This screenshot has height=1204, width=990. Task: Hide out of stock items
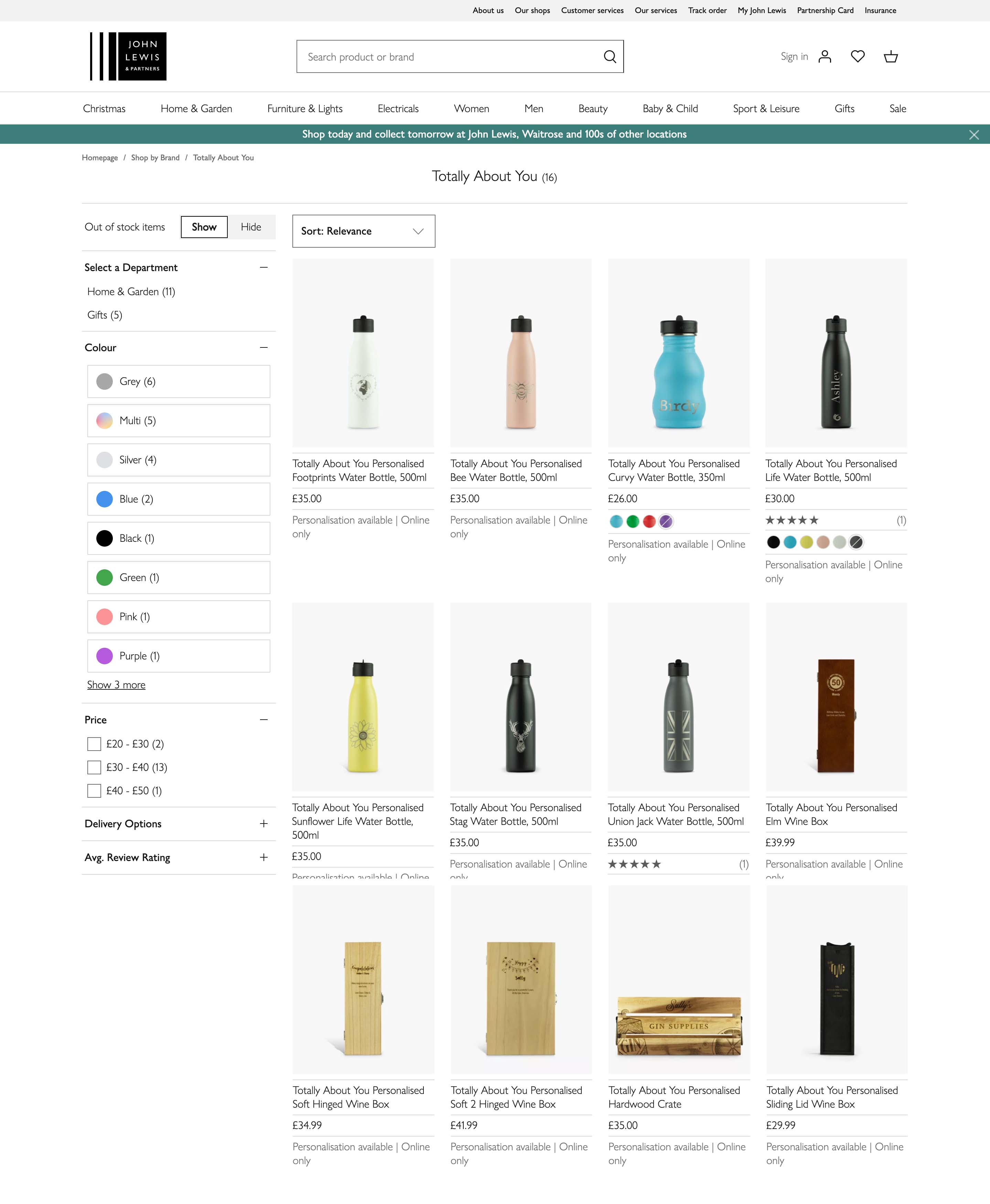click(x=251, y=226)
